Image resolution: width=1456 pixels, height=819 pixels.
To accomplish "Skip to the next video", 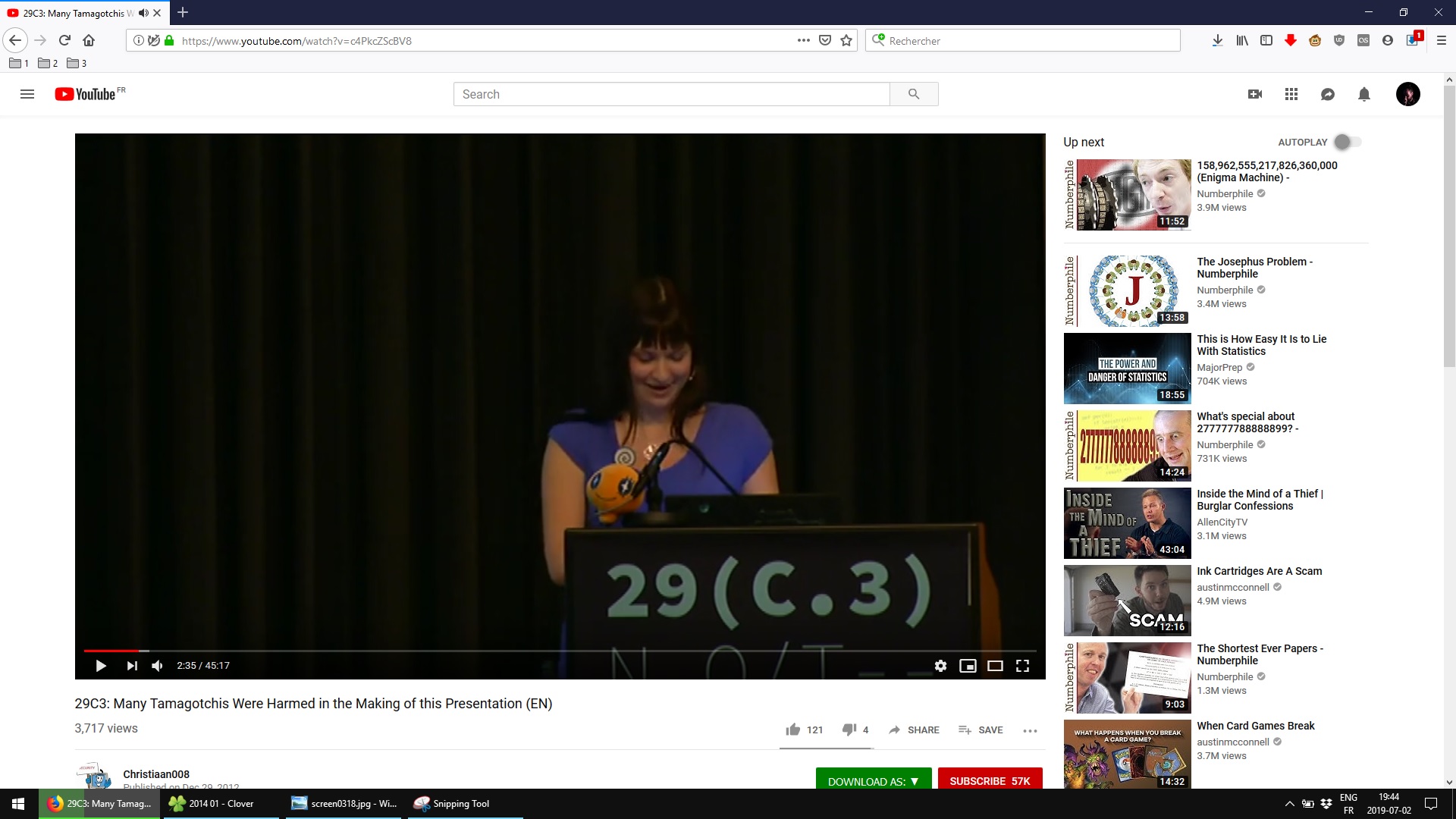I will pos(132,666).
